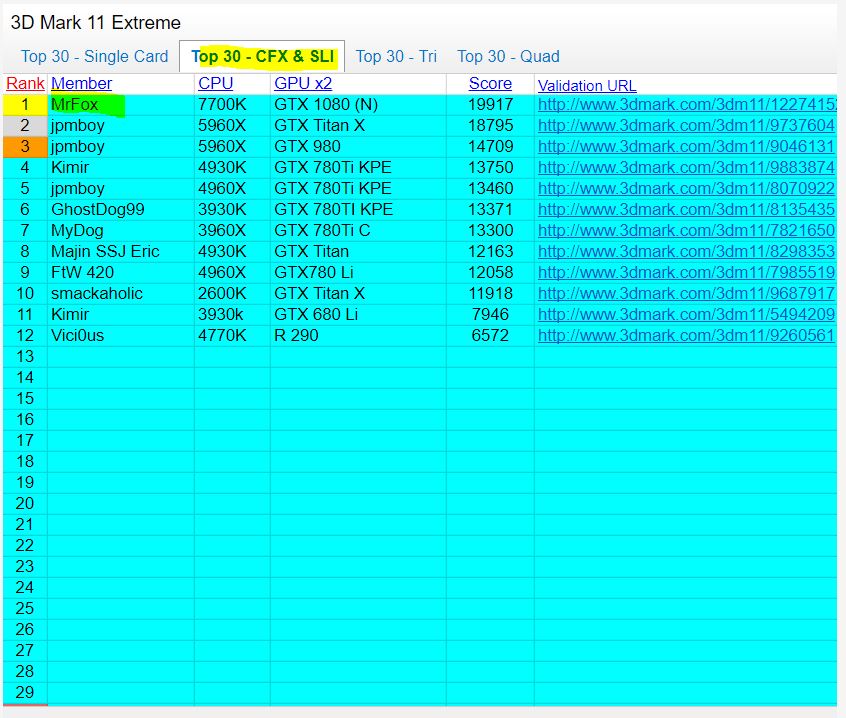
Task: Select the 7700K CPU cell
Action: click(x=232, y=105)
